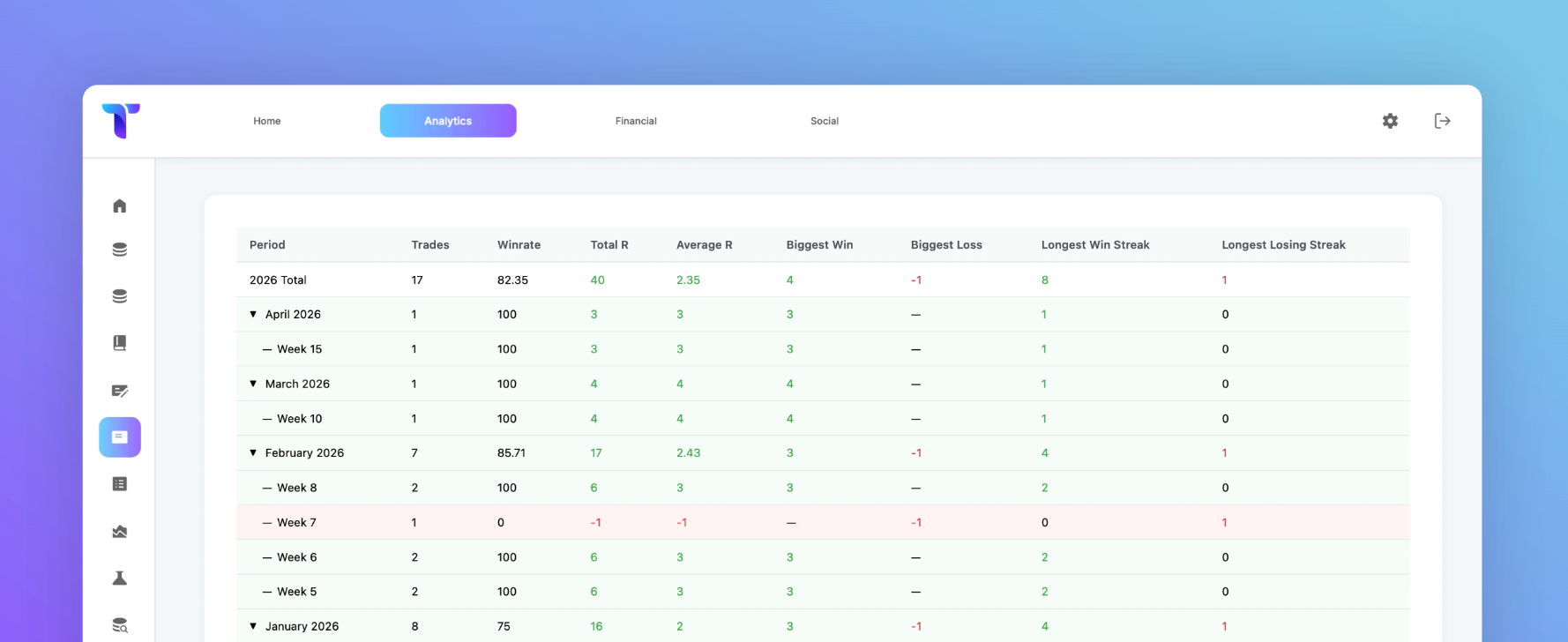The image size is (1568, 642).
Task: Collapse the January 2026 row
Action: pyautogui.click(x=253, y=626)
